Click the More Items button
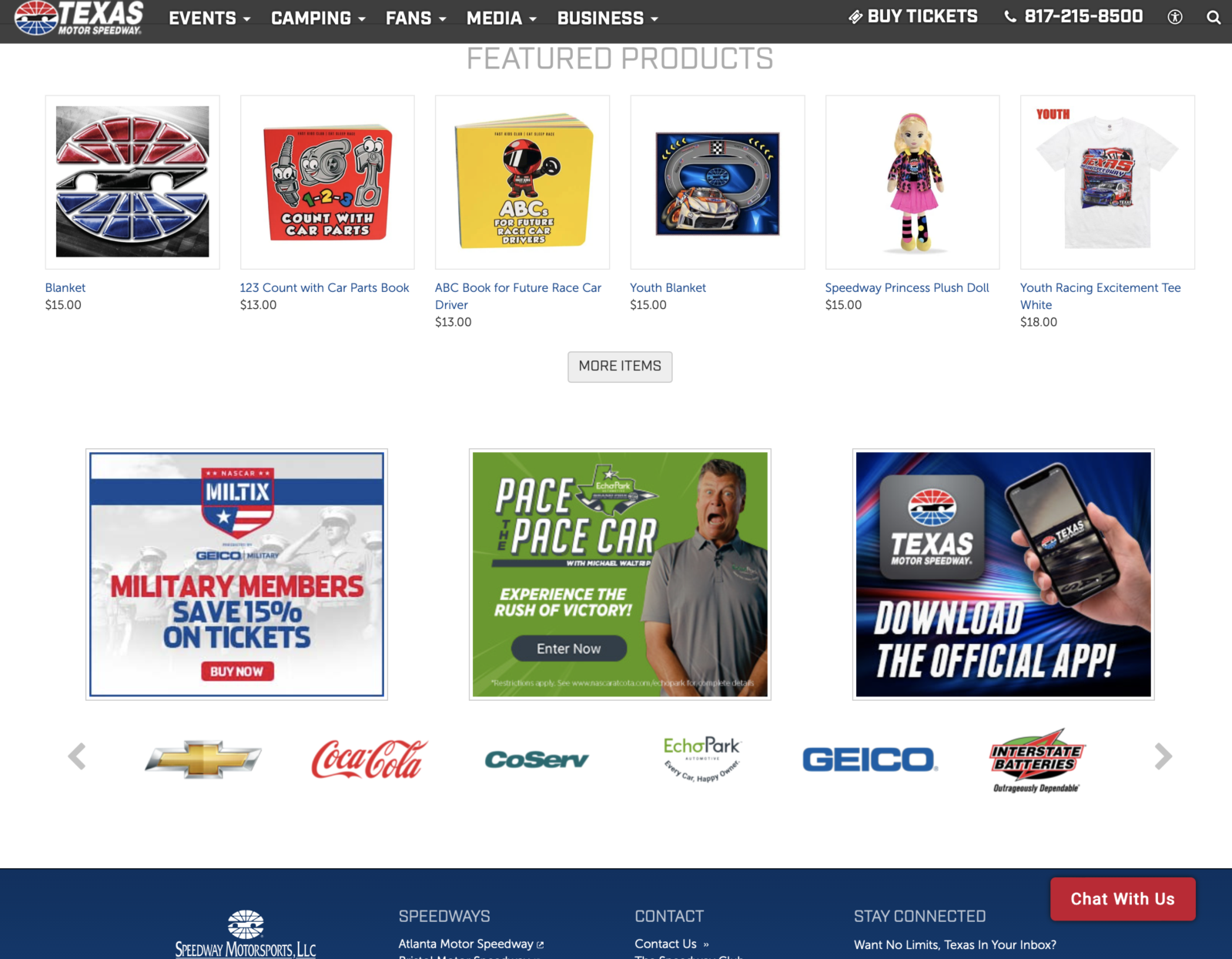Viewport: 1232px width, 959px height. click(x=620, y=367)
